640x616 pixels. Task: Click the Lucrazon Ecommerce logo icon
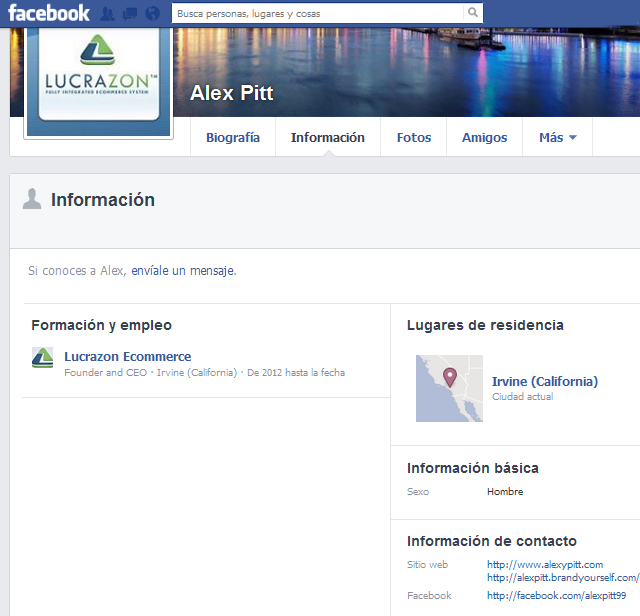pyautogui.click(x=42, y=358)
